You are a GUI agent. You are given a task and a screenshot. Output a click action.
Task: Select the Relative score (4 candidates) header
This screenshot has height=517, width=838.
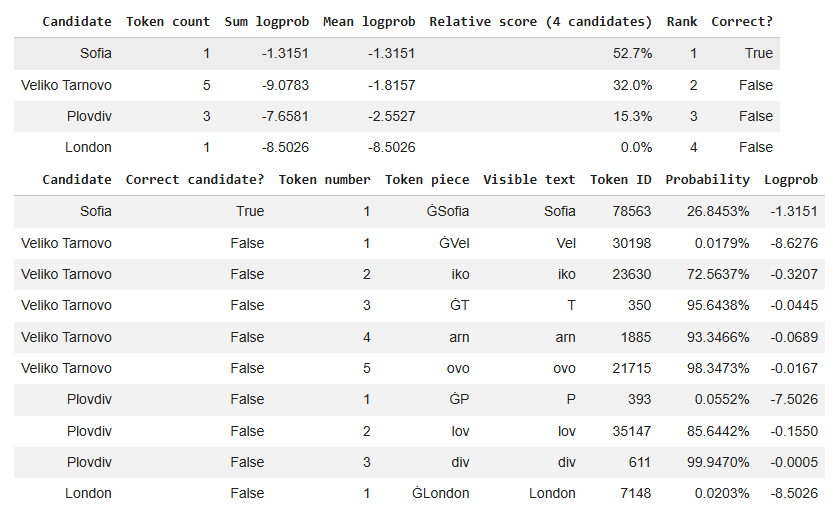[540, 22]
